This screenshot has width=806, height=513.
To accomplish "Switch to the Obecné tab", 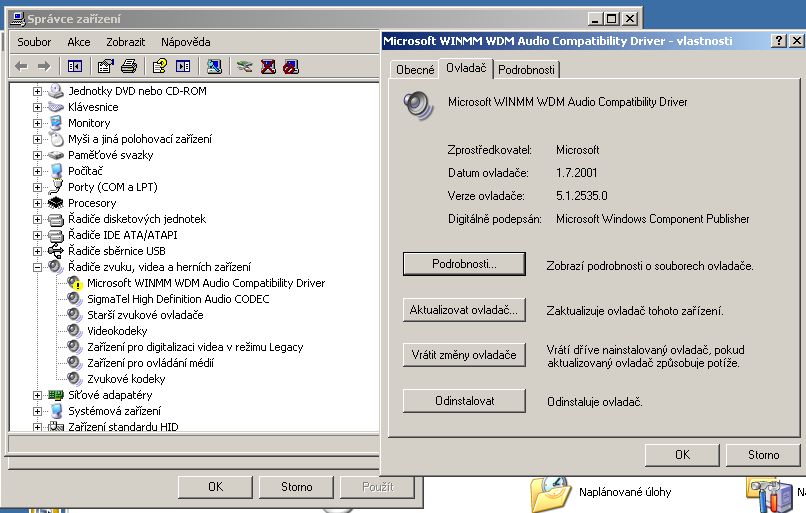I will 415,70.
